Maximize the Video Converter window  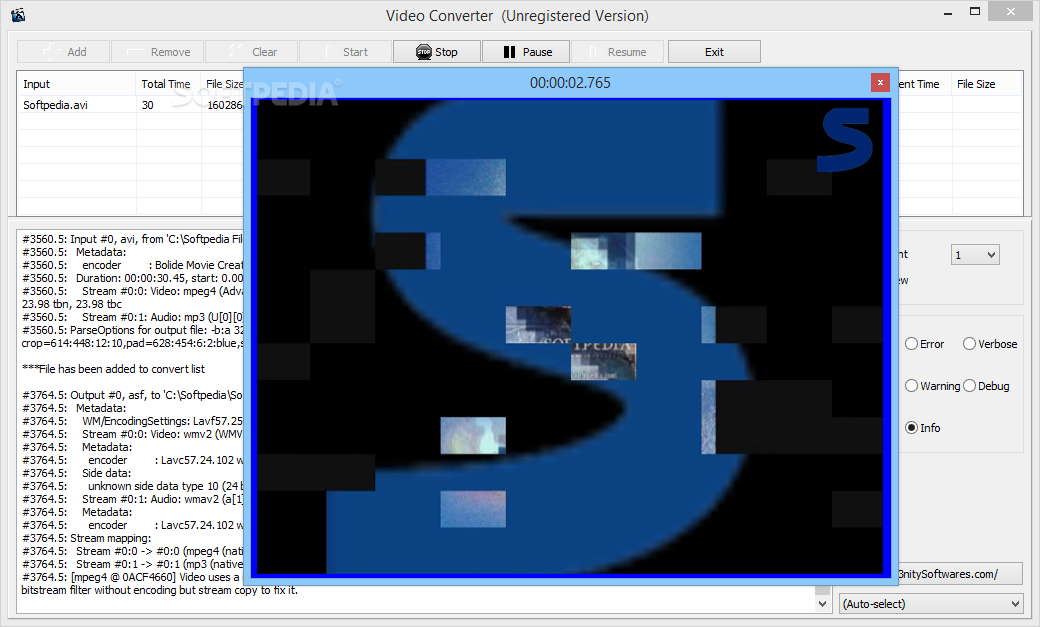974,12
